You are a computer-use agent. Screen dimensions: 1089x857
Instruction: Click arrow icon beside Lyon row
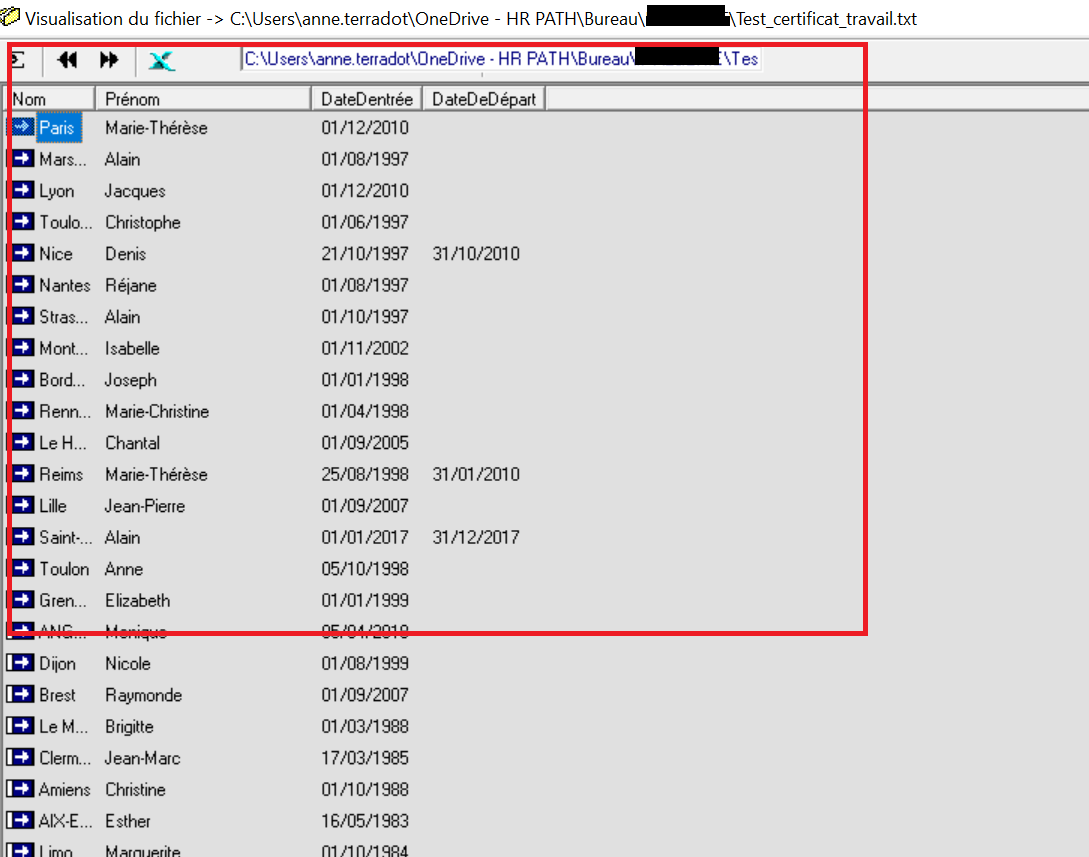tap(21, 191)
